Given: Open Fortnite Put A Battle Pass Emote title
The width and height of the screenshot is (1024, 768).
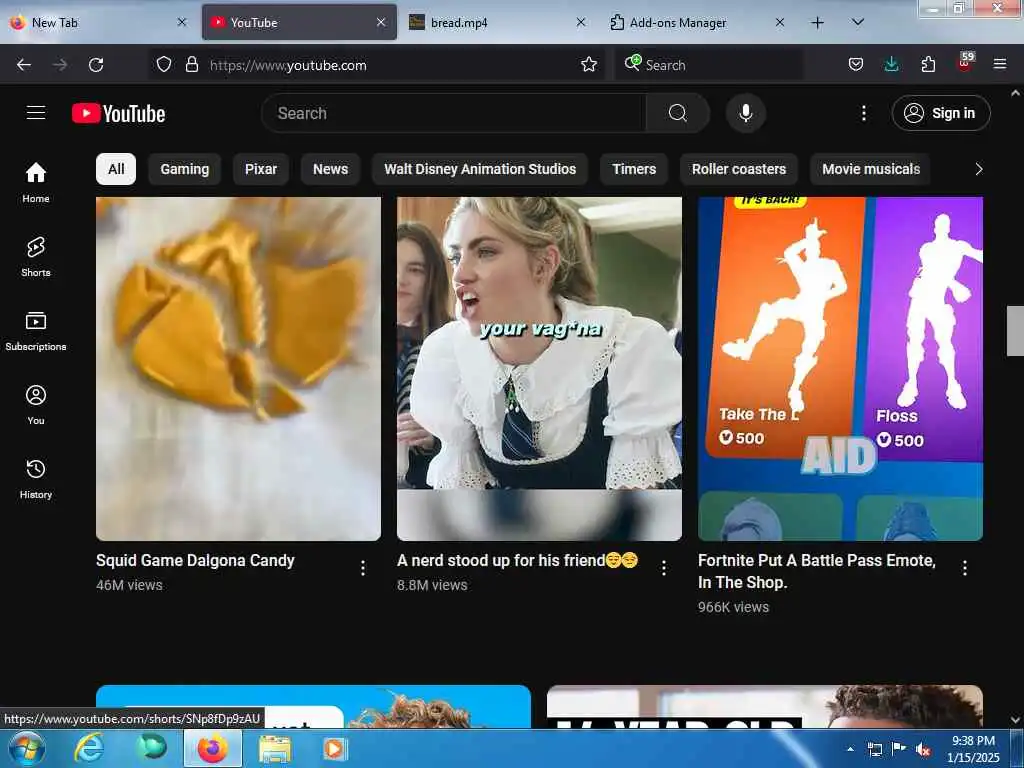Looking at the screenshot, I should point(816,571).
